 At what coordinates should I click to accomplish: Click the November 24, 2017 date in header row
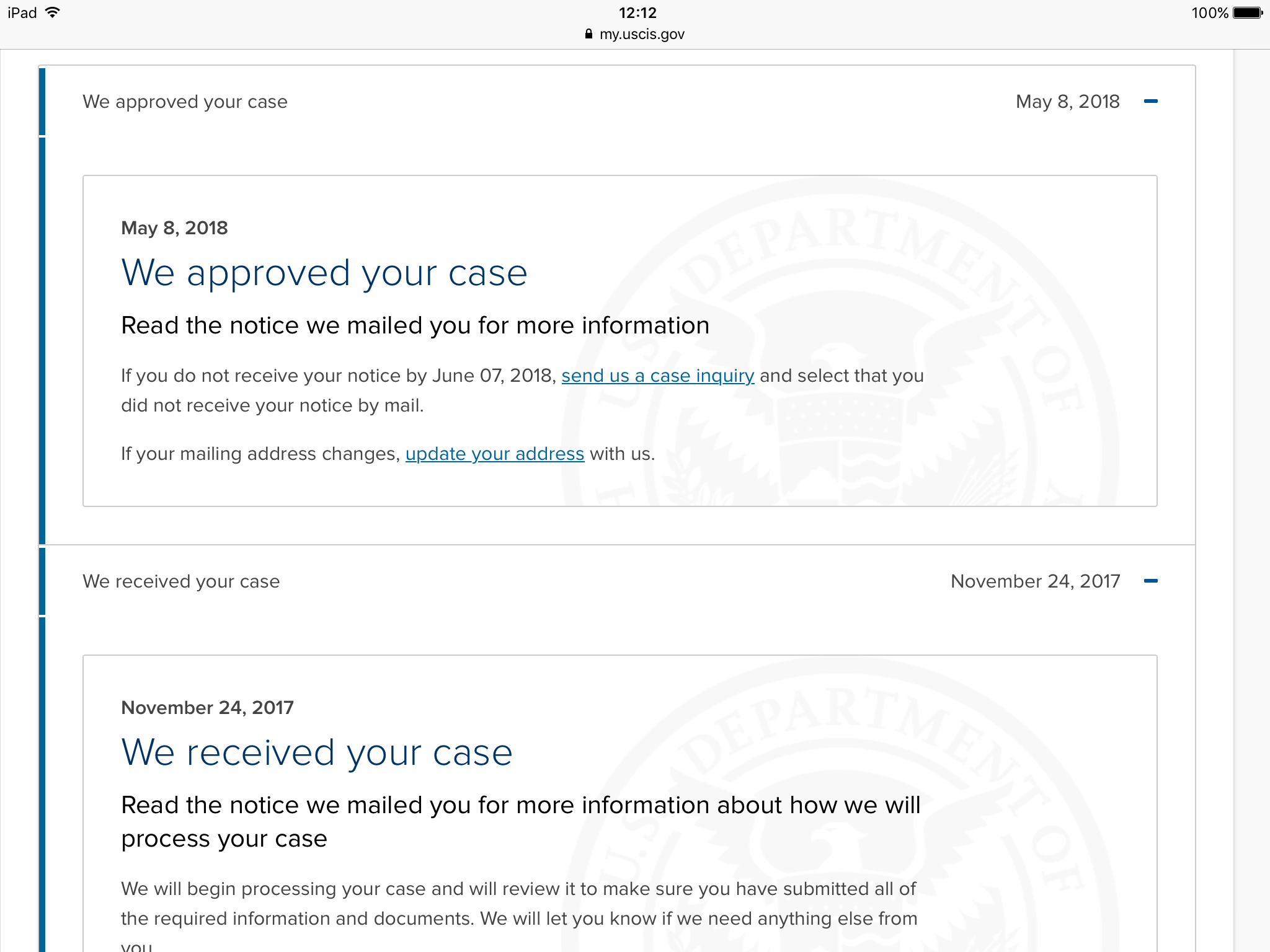1035,581
